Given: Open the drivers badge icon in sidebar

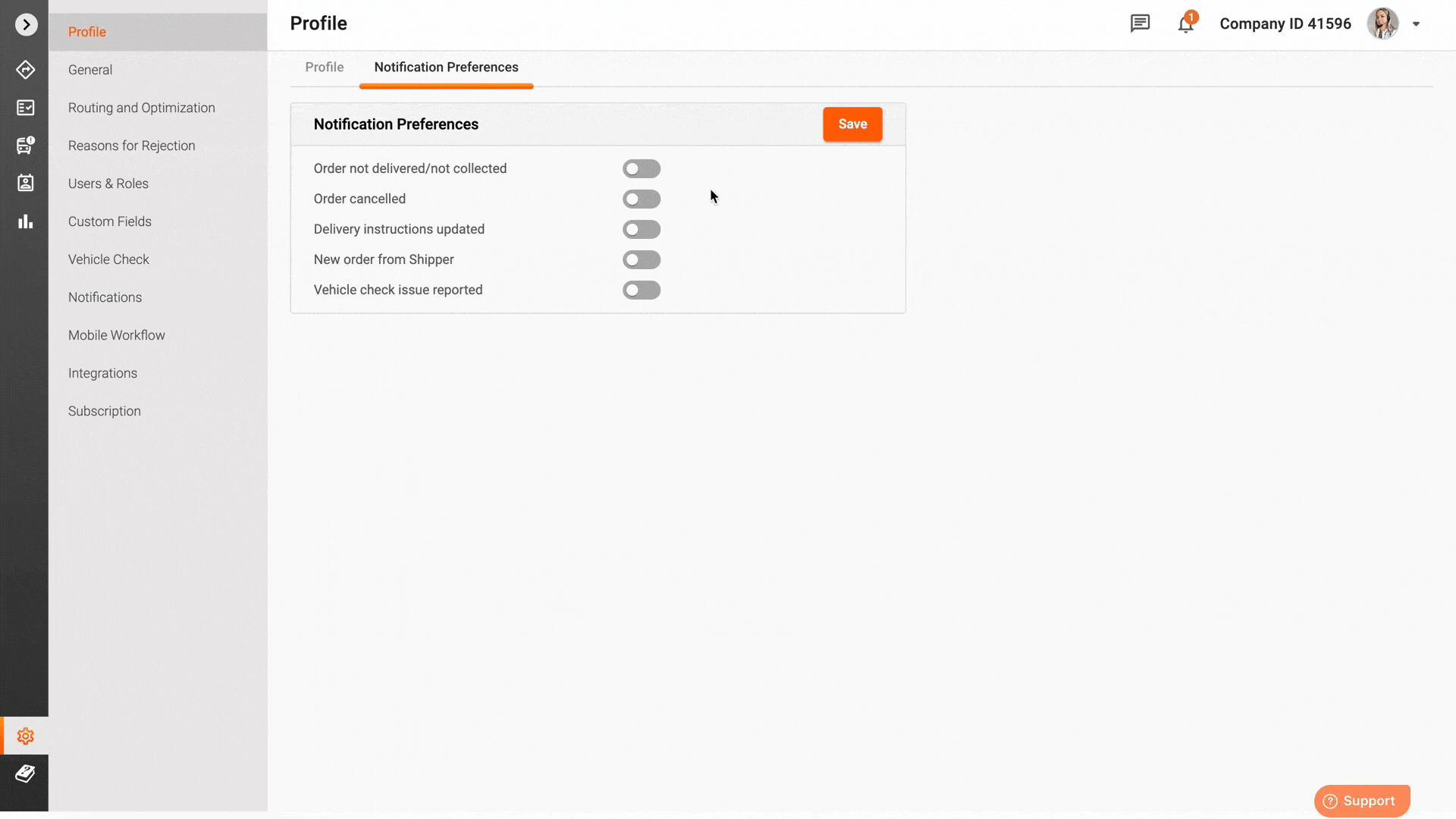Looking at the screenshot, I should click(25, 183).
